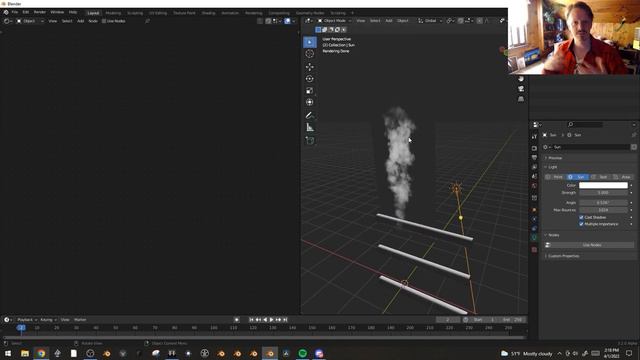The height and width of the screenshot is (360, 640).
Task: Open the Object Data light properties tab
Action: coord(534,238)
